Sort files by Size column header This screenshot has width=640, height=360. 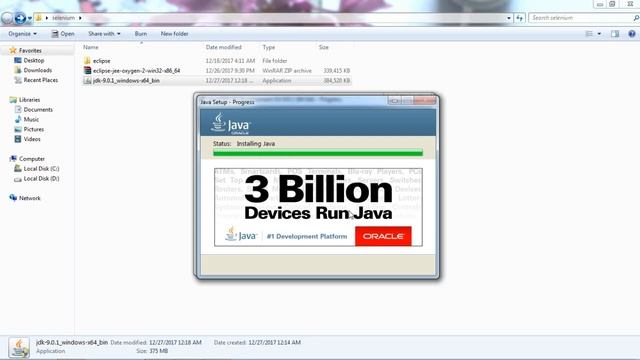pos(324,47)
